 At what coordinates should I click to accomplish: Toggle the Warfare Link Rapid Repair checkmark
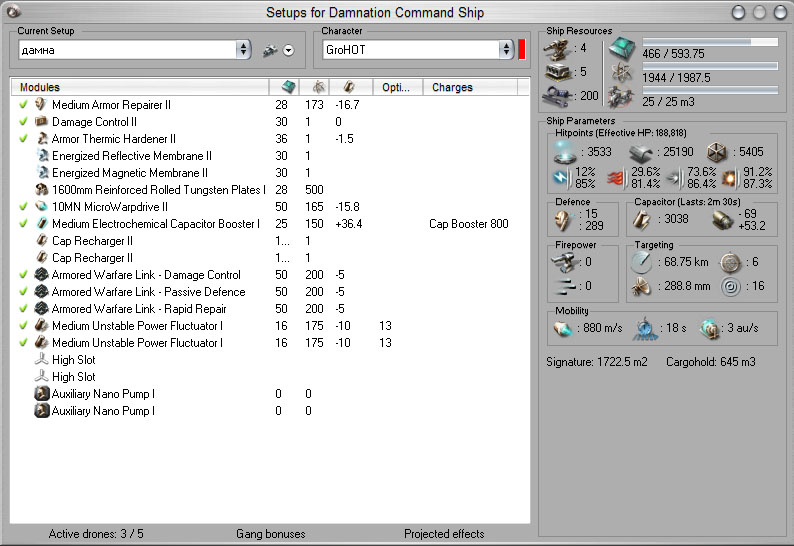[23, 308]
